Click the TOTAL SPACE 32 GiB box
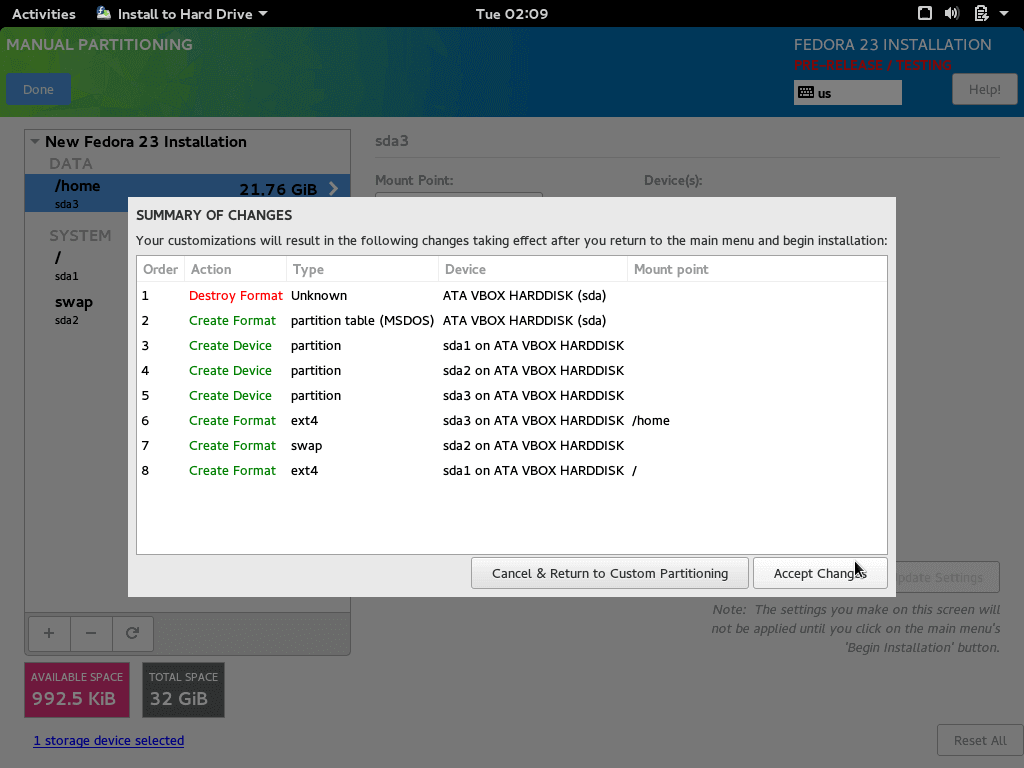 coord(183,690)
